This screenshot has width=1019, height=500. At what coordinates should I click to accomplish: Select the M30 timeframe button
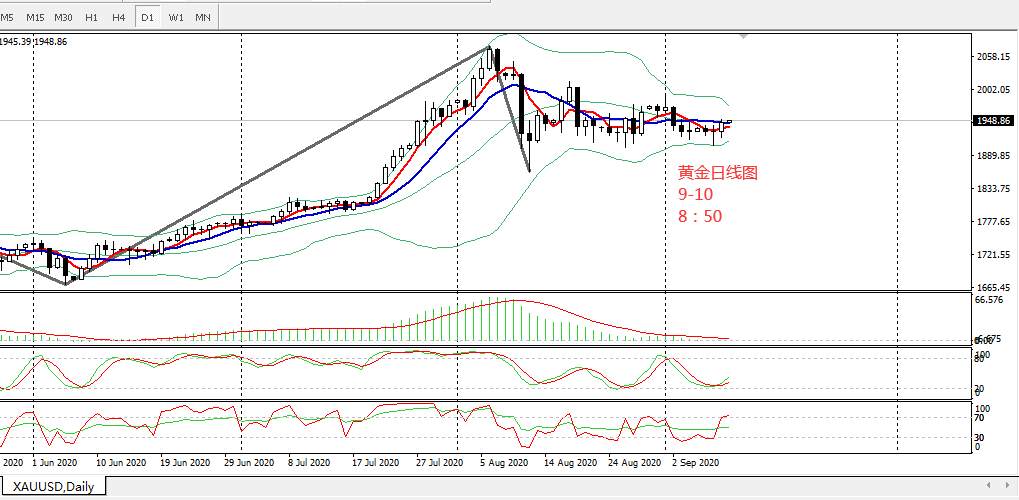pos(63,18)
